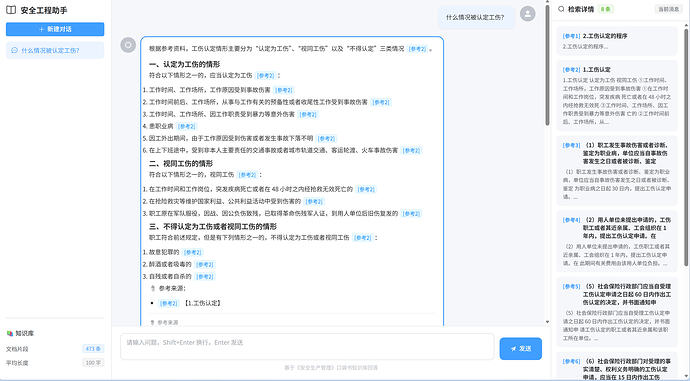Click 参考2 tag after 预备性或者收尾性工作 line
Screen dimensions: 690x381
tap(381, 102)
